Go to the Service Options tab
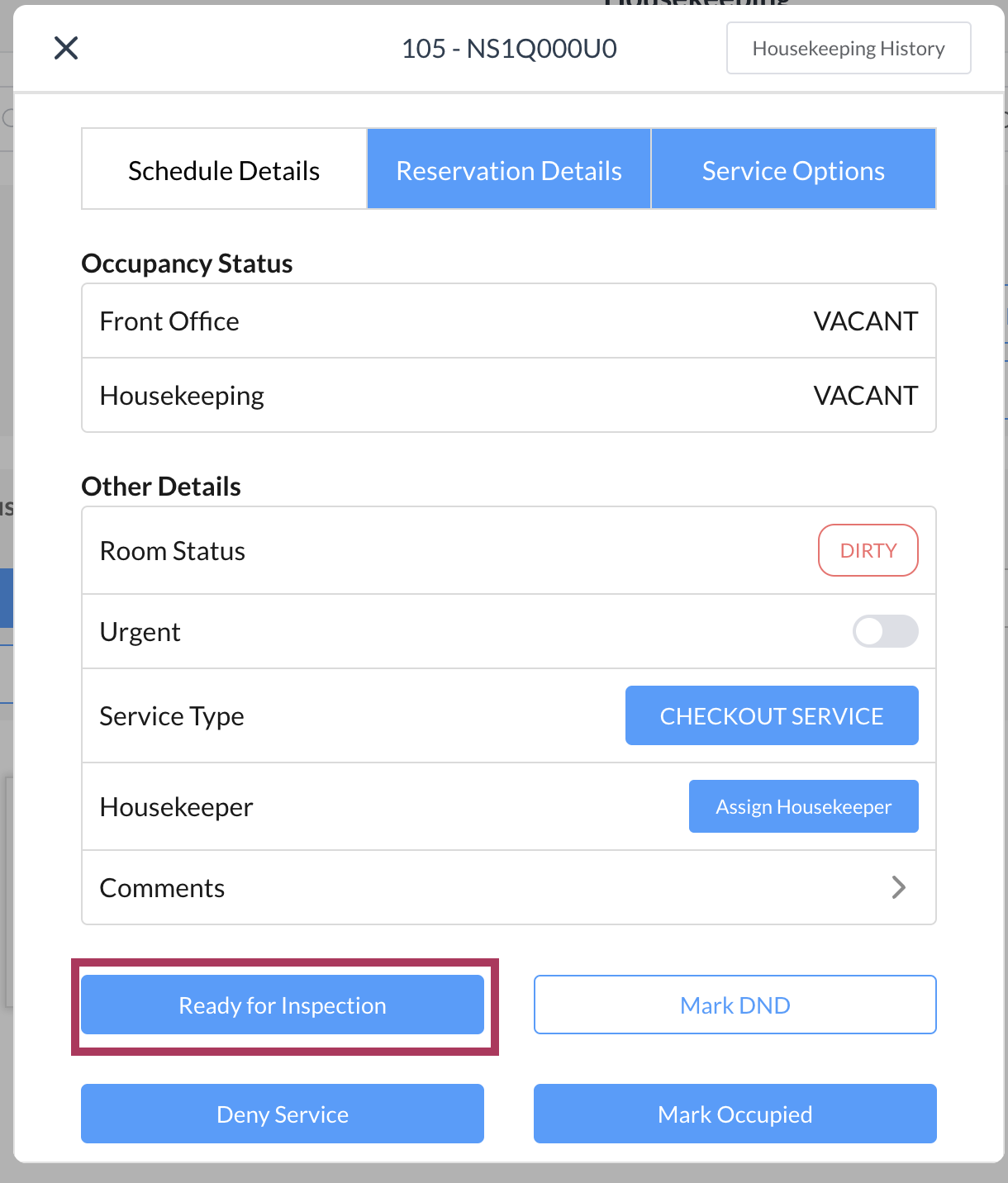 pyautogui.click(x=793, y=170)
